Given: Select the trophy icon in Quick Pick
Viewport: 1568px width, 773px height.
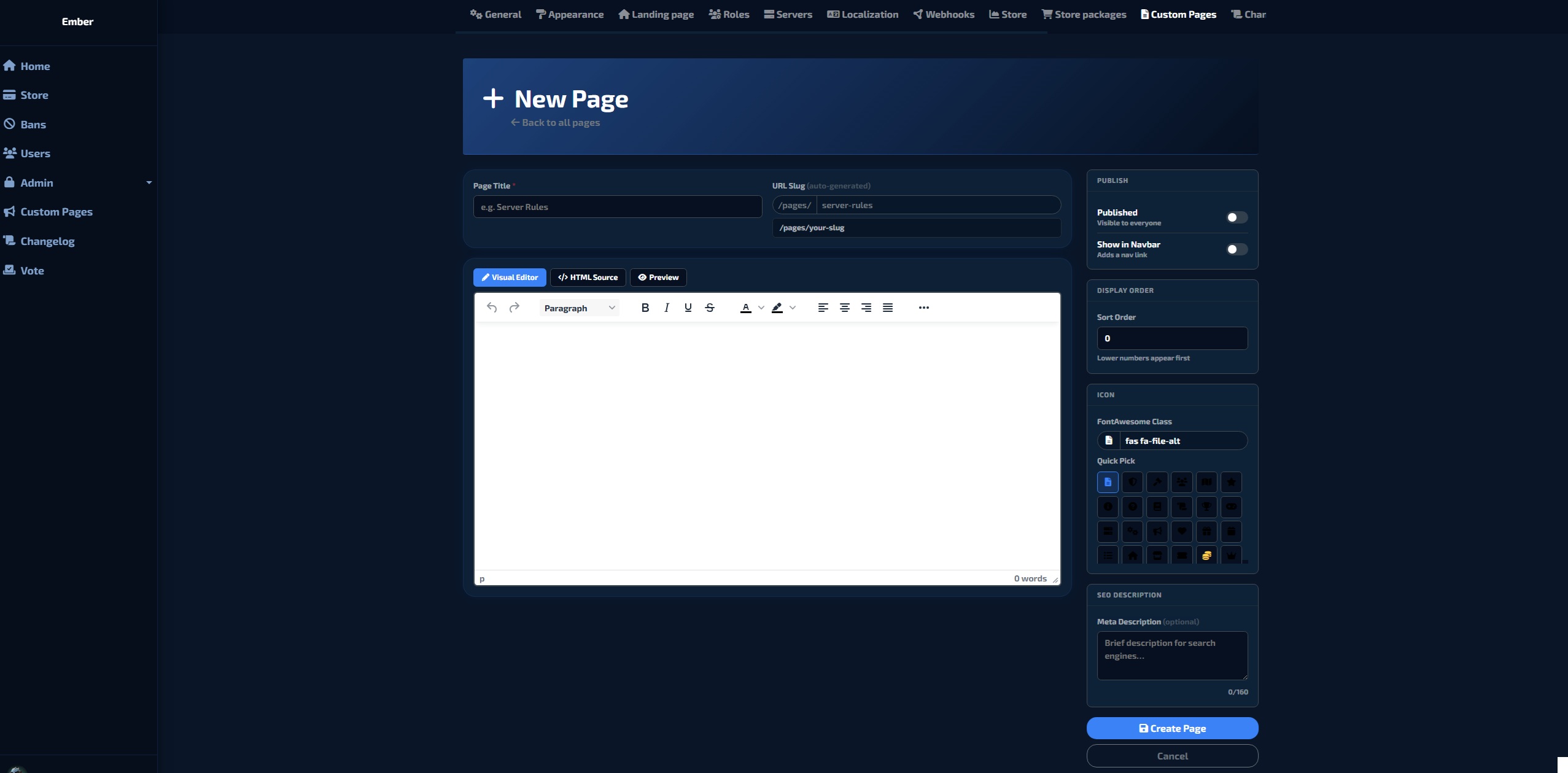Looking at the screenshot, I should pos(1206,507).
